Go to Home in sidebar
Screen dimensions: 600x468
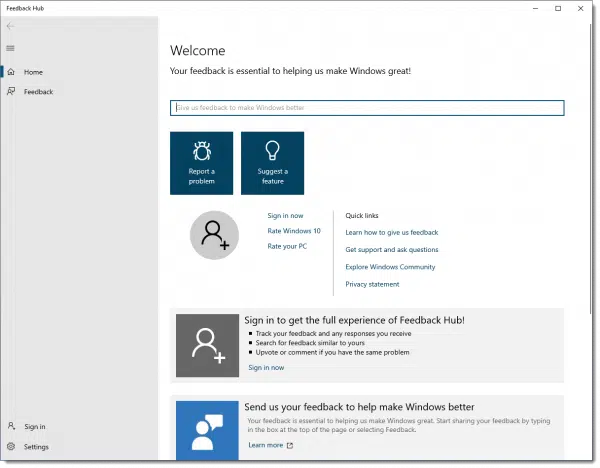coord(33,72)
